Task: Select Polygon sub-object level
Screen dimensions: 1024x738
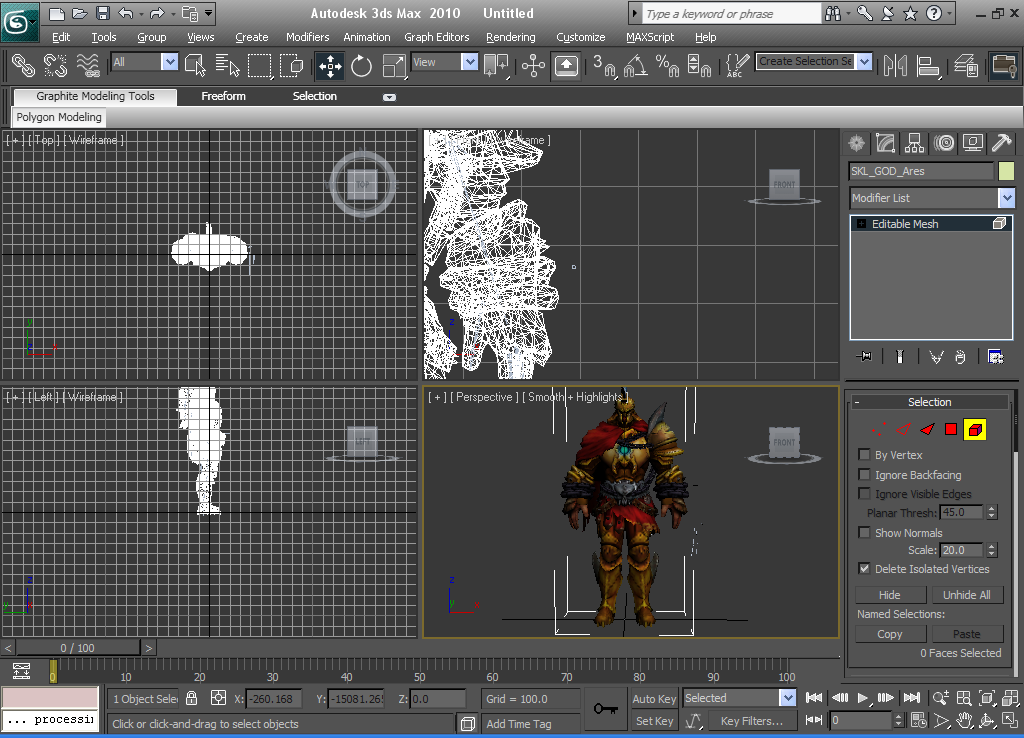Action: click(951, 429)
